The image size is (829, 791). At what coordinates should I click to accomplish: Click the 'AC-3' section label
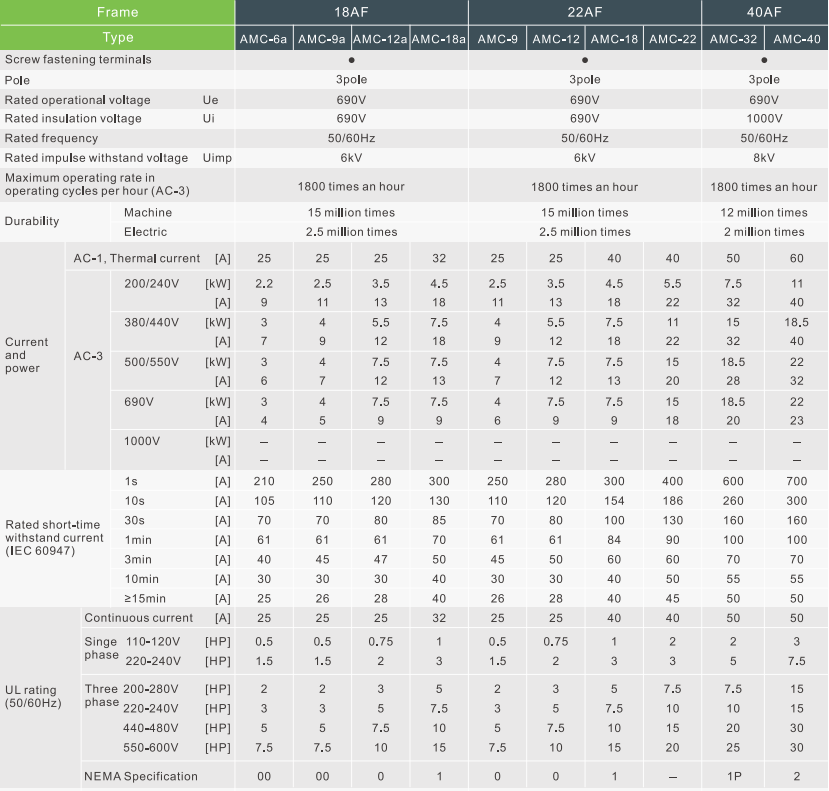coord(88,356)
